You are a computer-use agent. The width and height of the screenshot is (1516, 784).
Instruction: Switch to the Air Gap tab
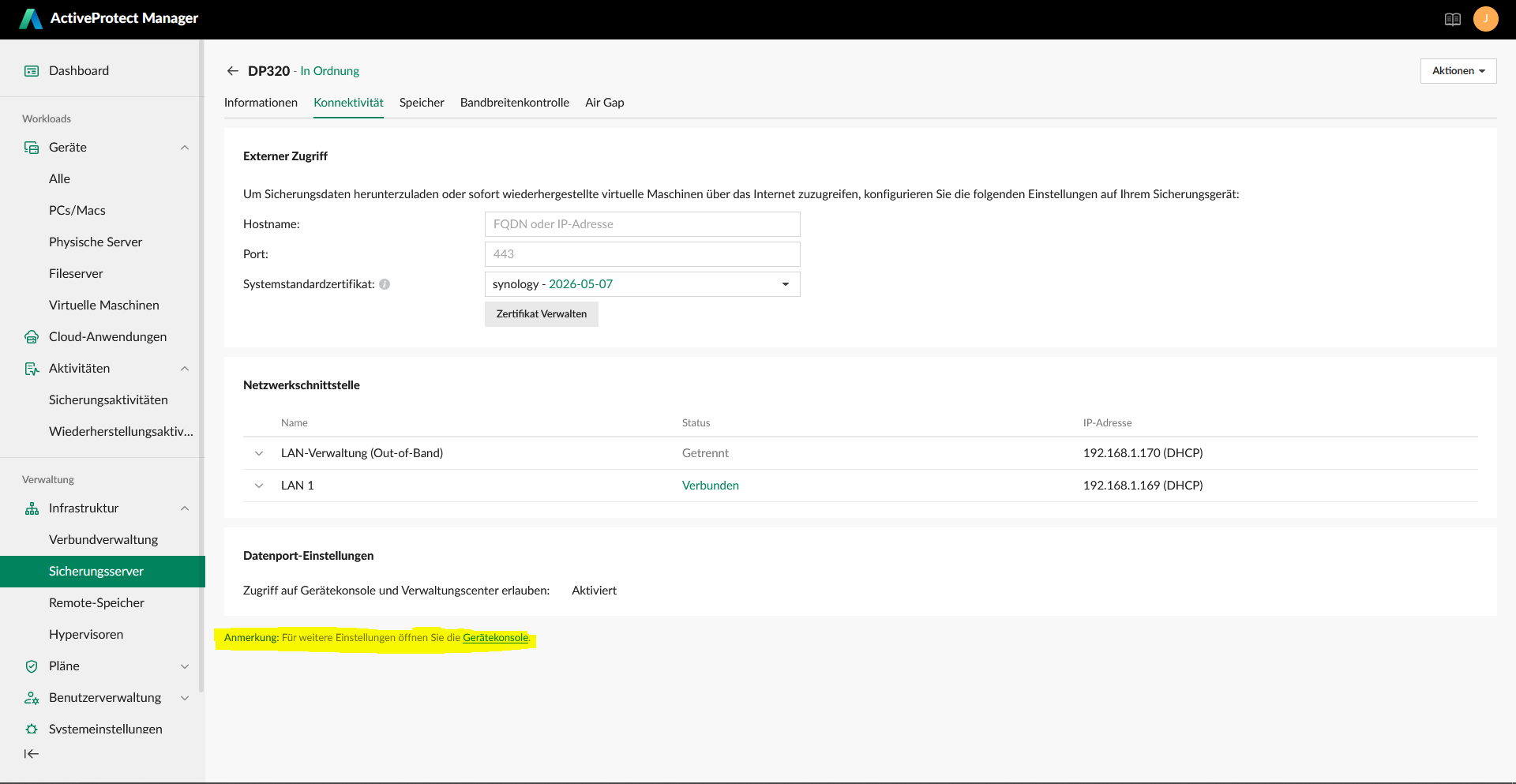[604, 103]
